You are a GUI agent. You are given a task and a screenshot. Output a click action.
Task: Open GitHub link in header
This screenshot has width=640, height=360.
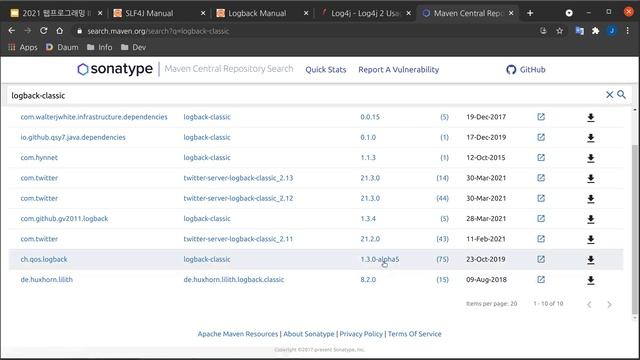526,69
